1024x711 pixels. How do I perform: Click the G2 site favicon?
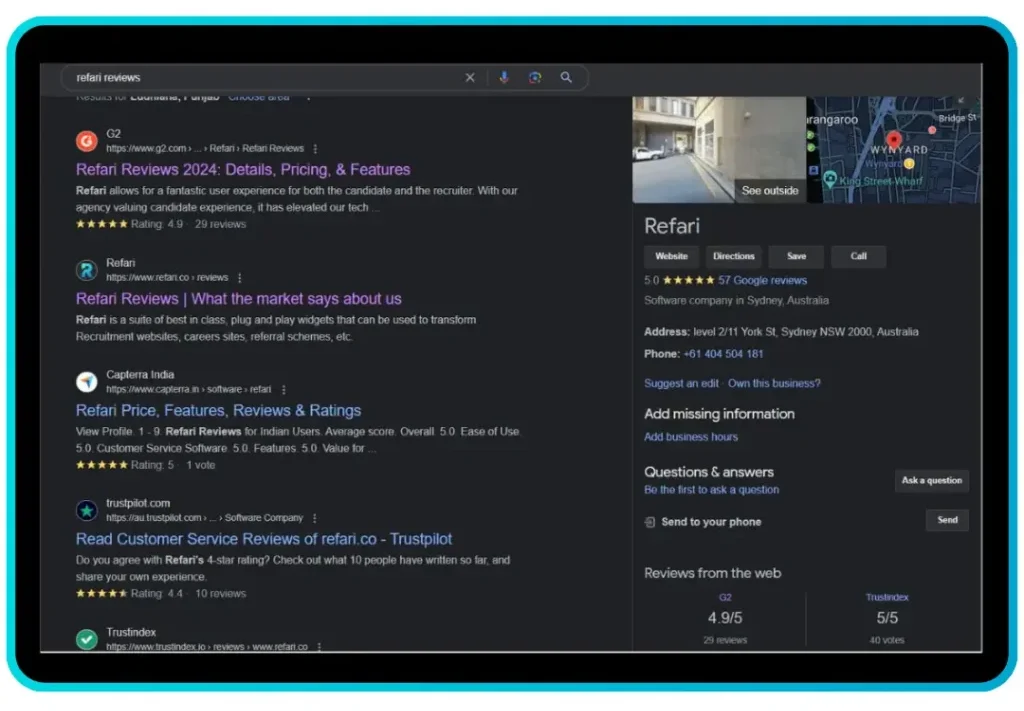pos(86,140)
